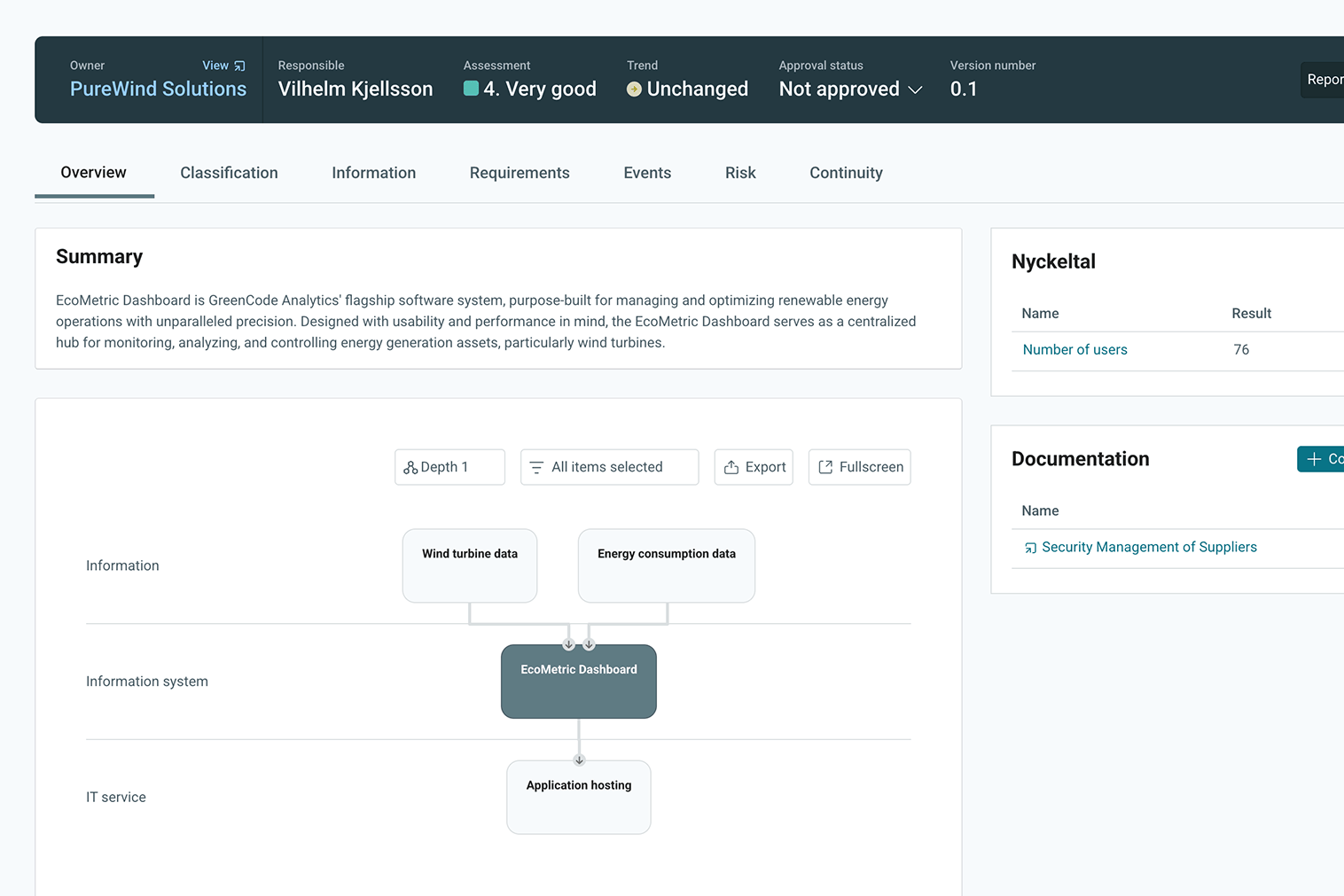Click the Depth hierarchy icon

(x=410, y=467)
